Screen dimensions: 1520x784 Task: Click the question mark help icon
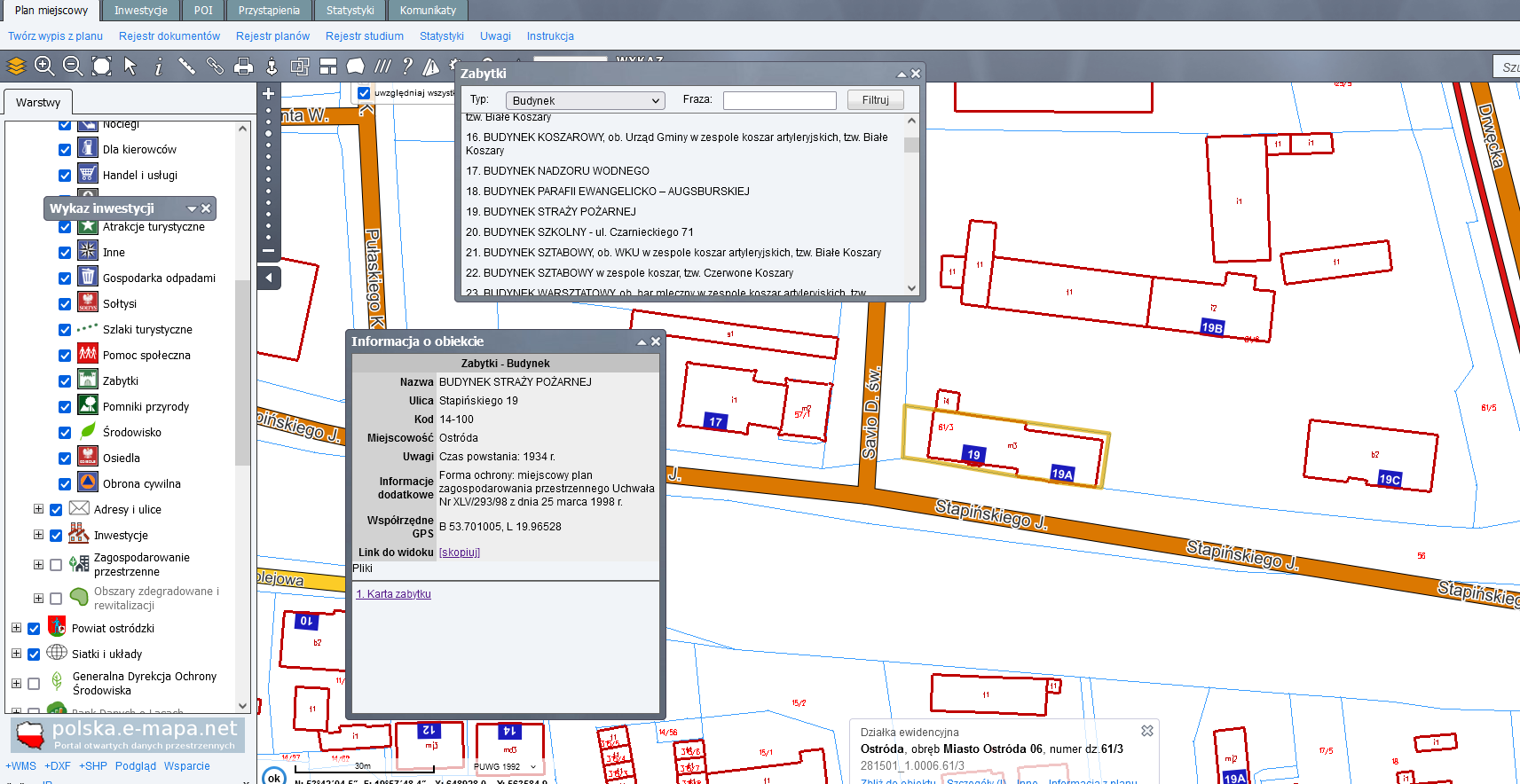point(407,67)
